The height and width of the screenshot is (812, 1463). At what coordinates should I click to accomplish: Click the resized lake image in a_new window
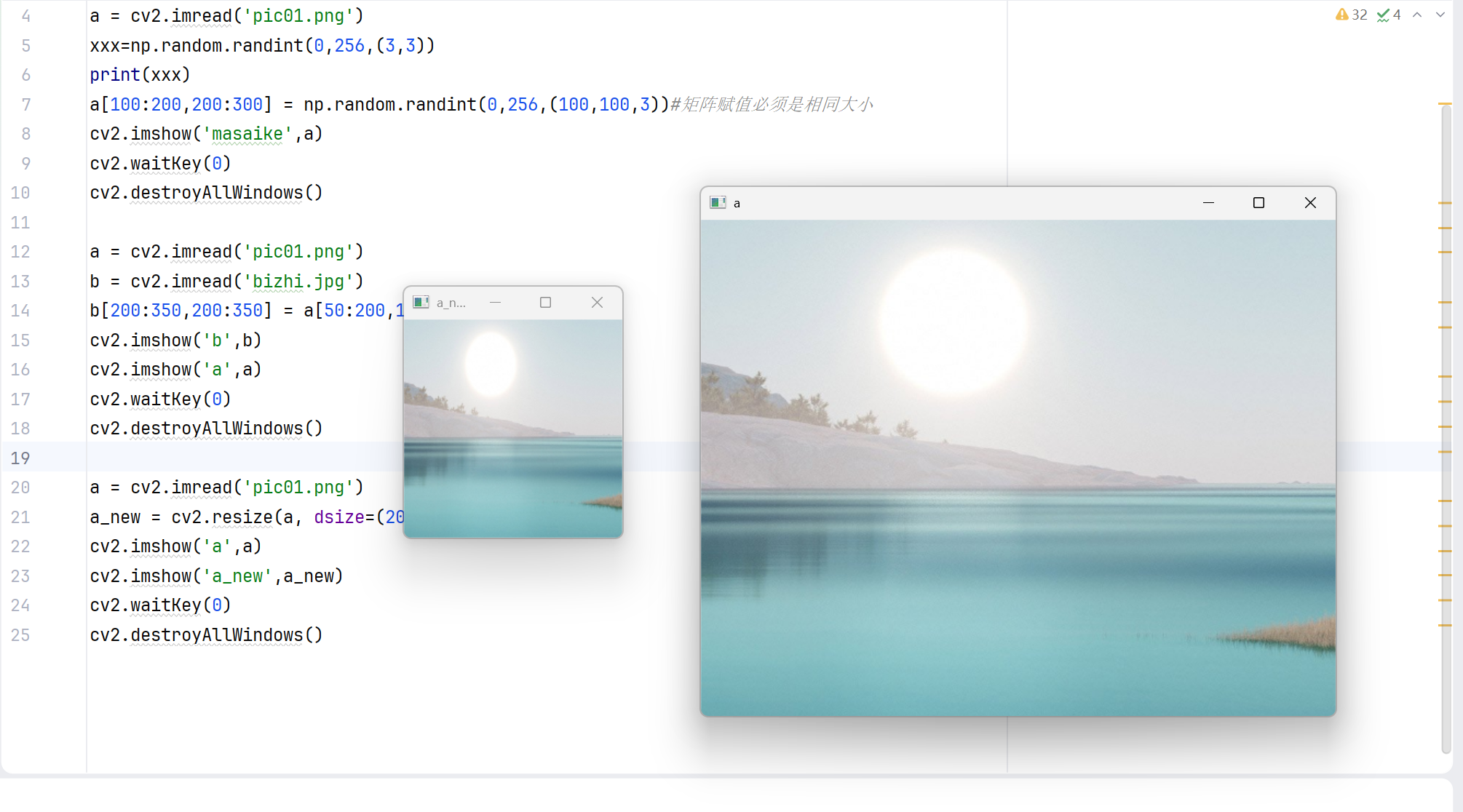coord(513,429)
